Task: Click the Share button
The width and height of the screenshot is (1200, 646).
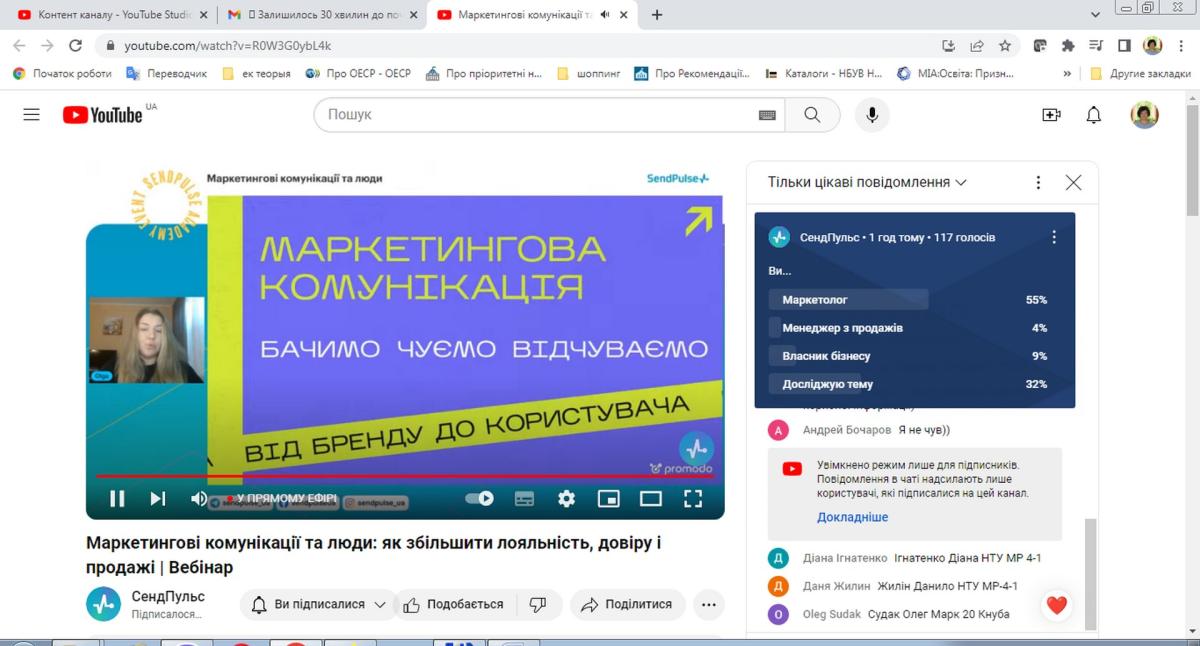Action: click(627, 605)
